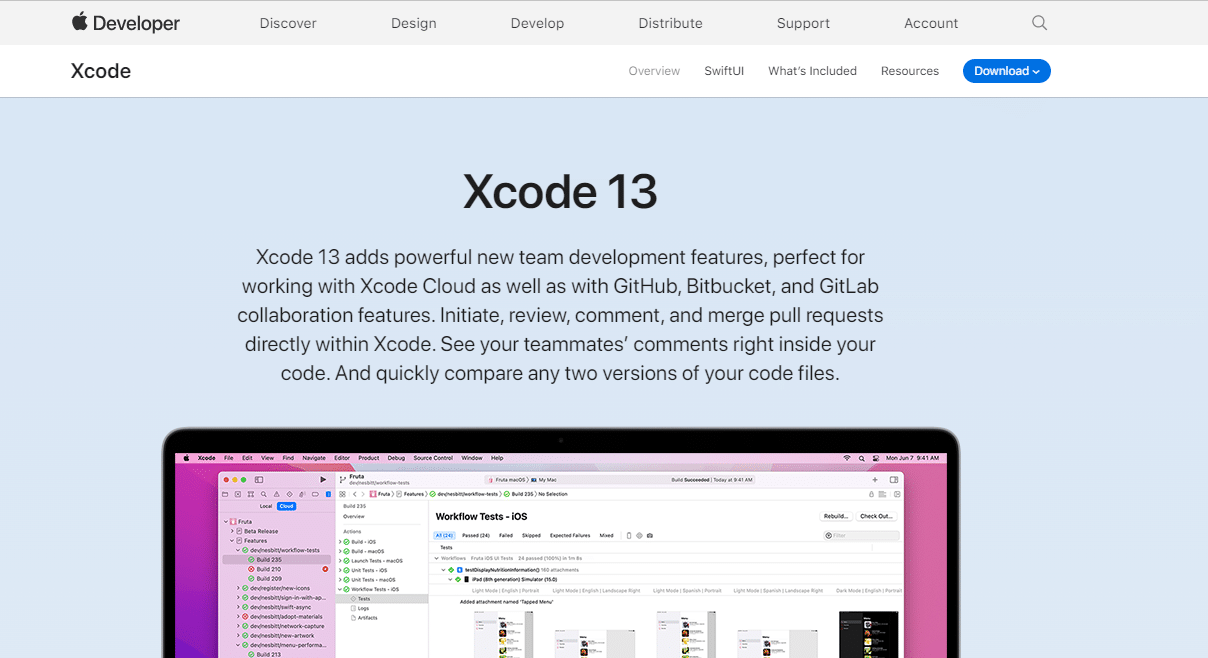Toggle the inspector panel icon in Xcode's toolbar
The width and height of the screenshot is (1208, 658).
tap(894, 480)
